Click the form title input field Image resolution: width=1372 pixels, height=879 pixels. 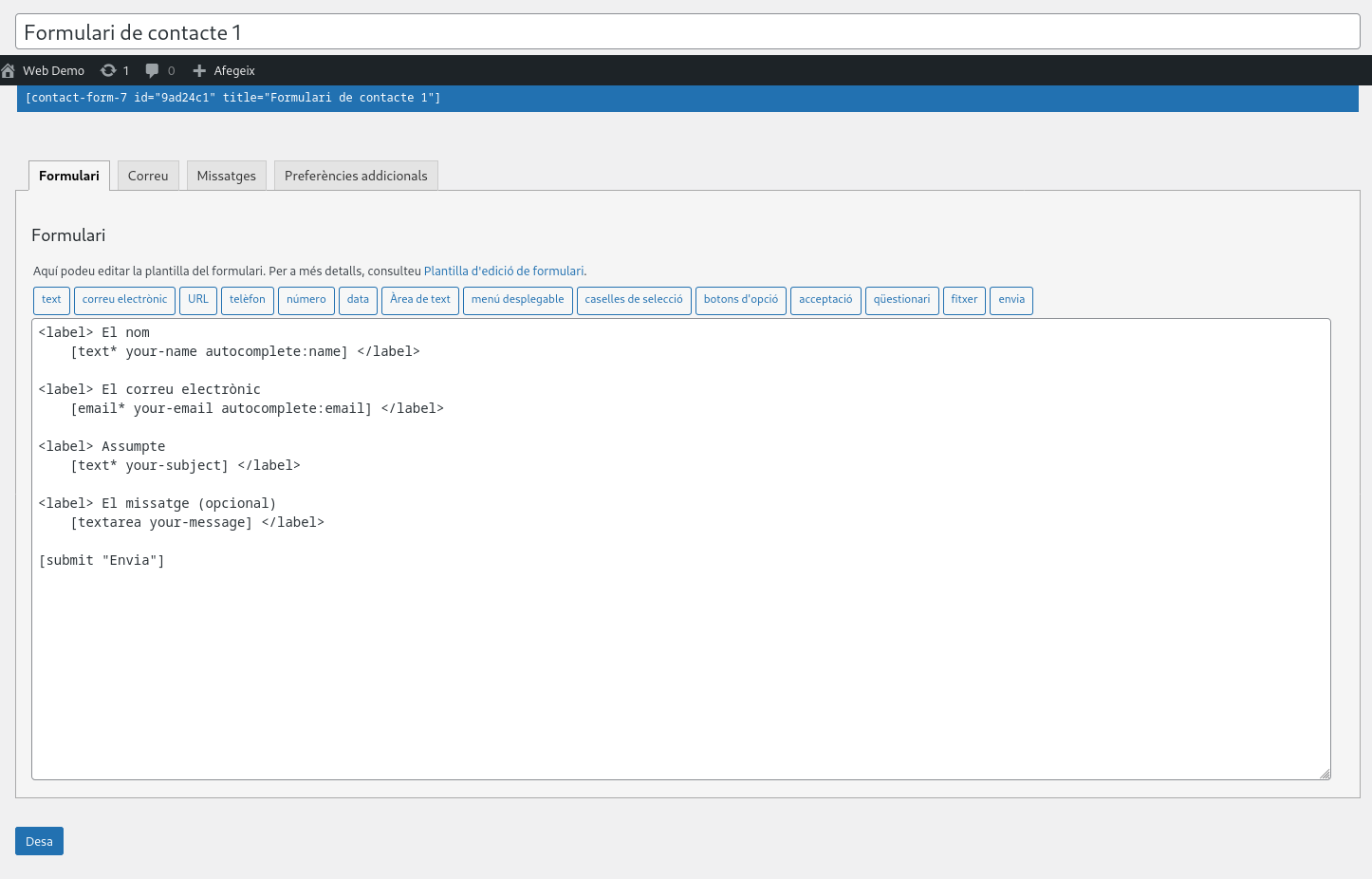(x=687, y=32)
